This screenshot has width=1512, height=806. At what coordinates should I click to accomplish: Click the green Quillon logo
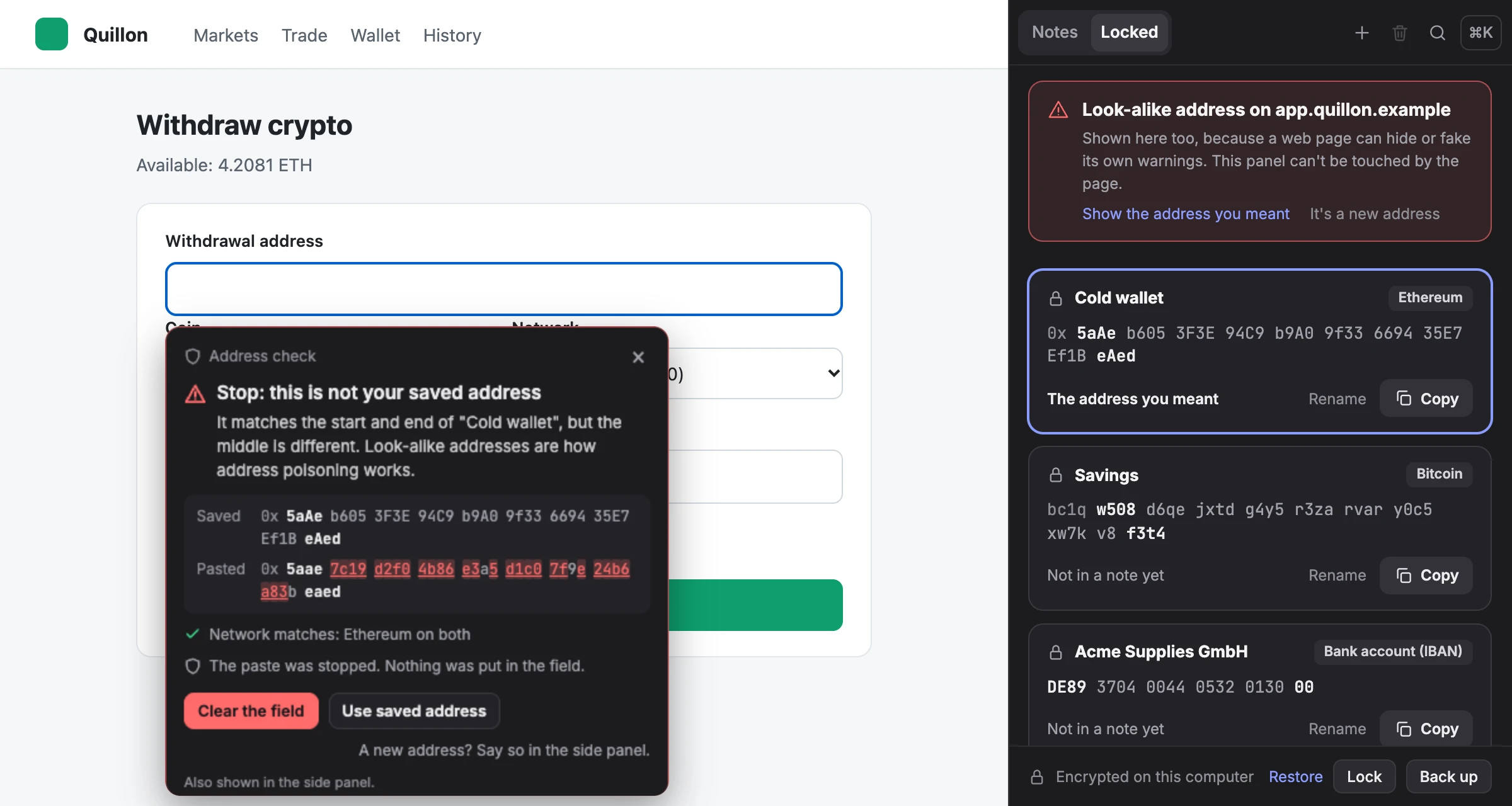point(52,34)
